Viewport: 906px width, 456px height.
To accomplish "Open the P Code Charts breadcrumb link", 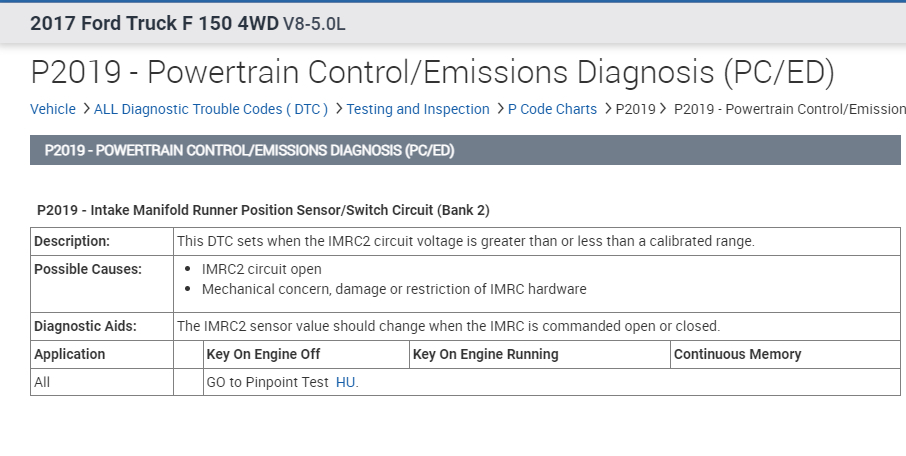I will pyautogui.click(x=552, y=109).
